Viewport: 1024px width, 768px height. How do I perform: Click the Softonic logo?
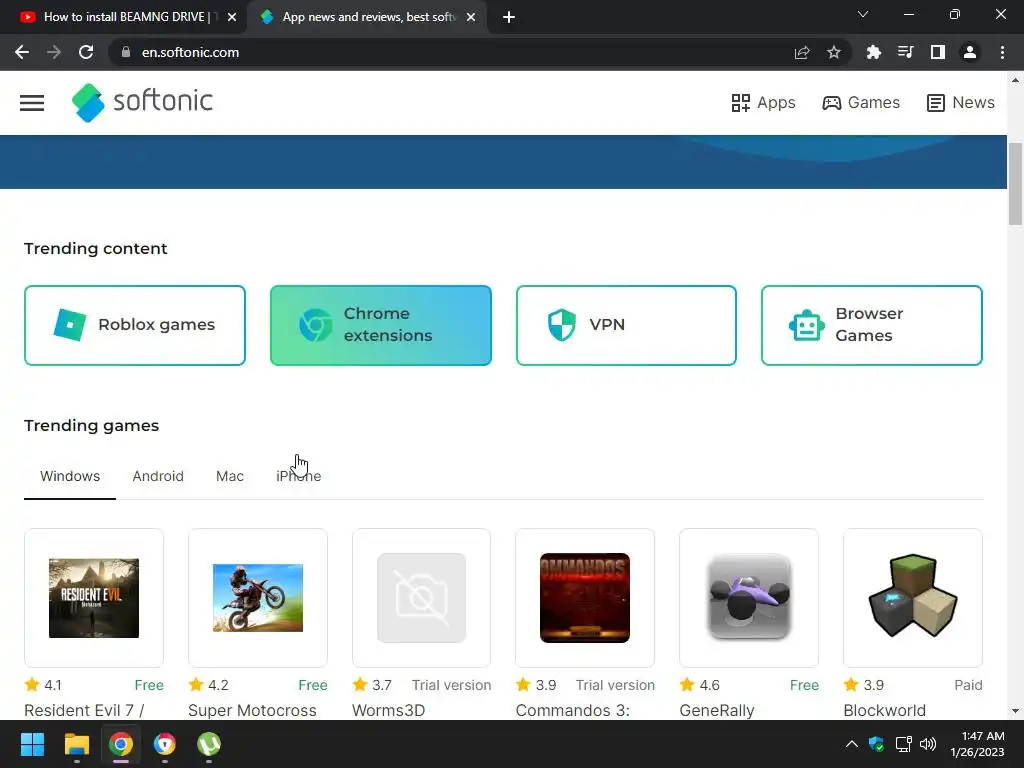coord(142,103)
